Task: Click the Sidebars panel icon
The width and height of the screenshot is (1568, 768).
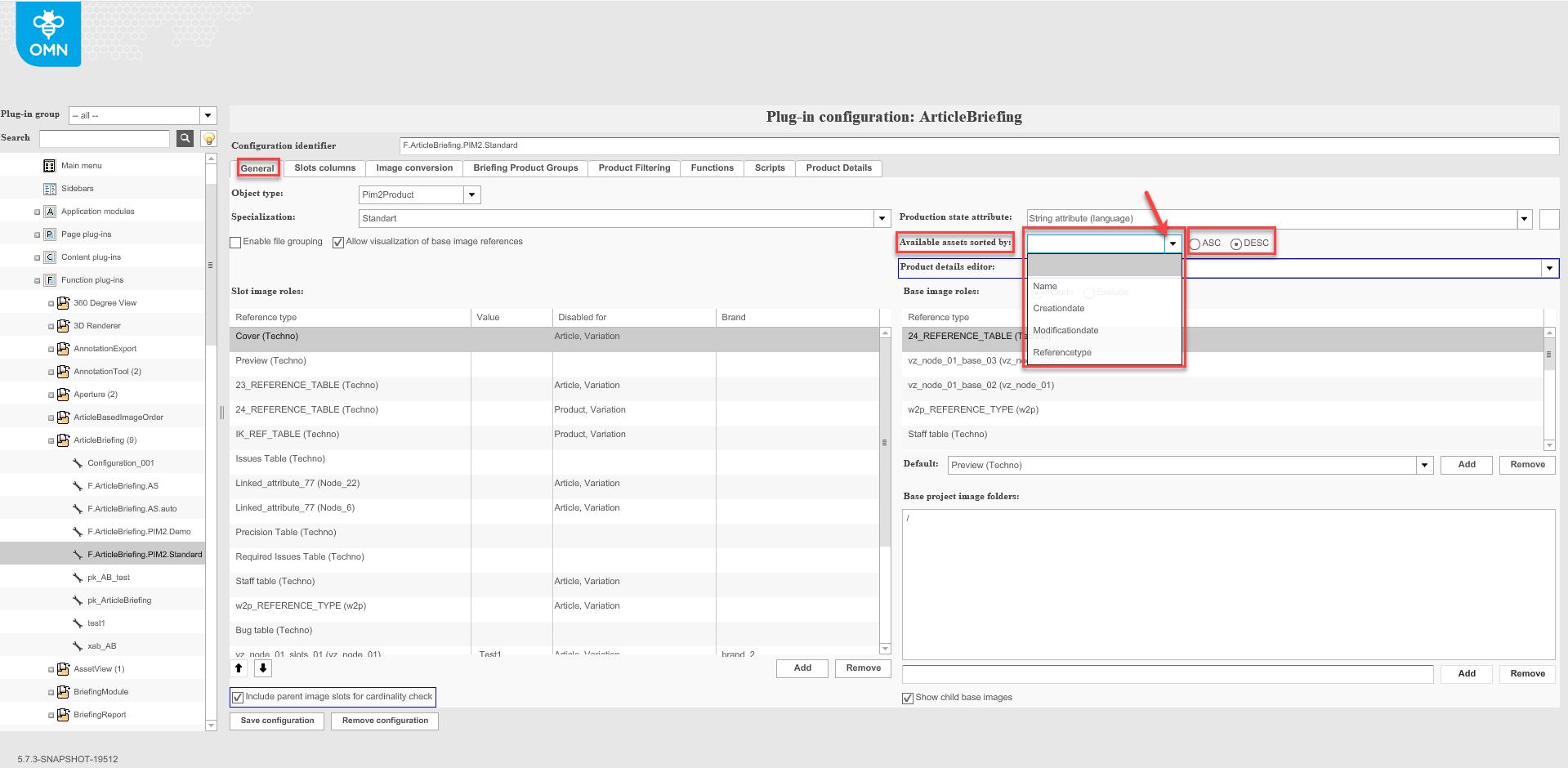Action: coord(50,188)
